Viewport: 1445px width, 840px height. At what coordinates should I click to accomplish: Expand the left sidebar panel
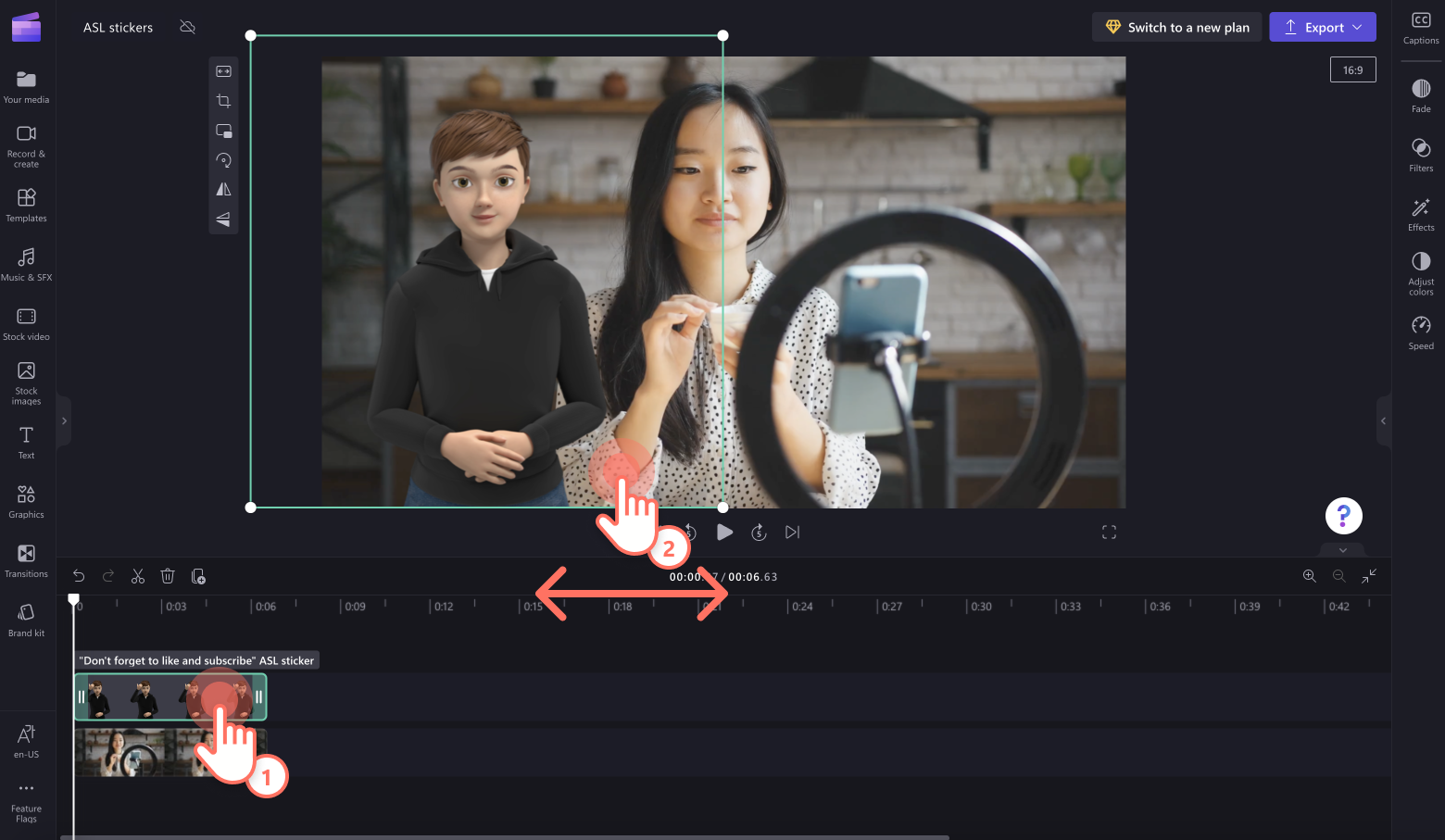tap(63, 421)
